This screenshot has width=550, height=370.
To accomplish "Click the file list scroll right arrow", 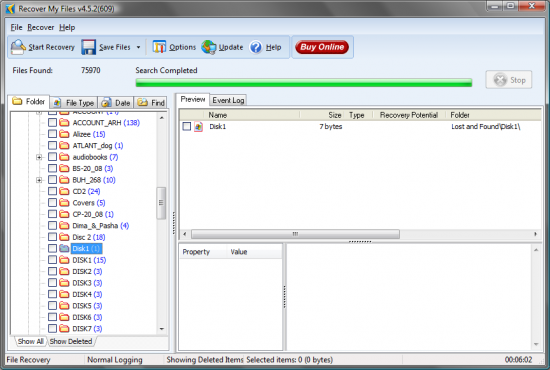I will coord(535,234).
